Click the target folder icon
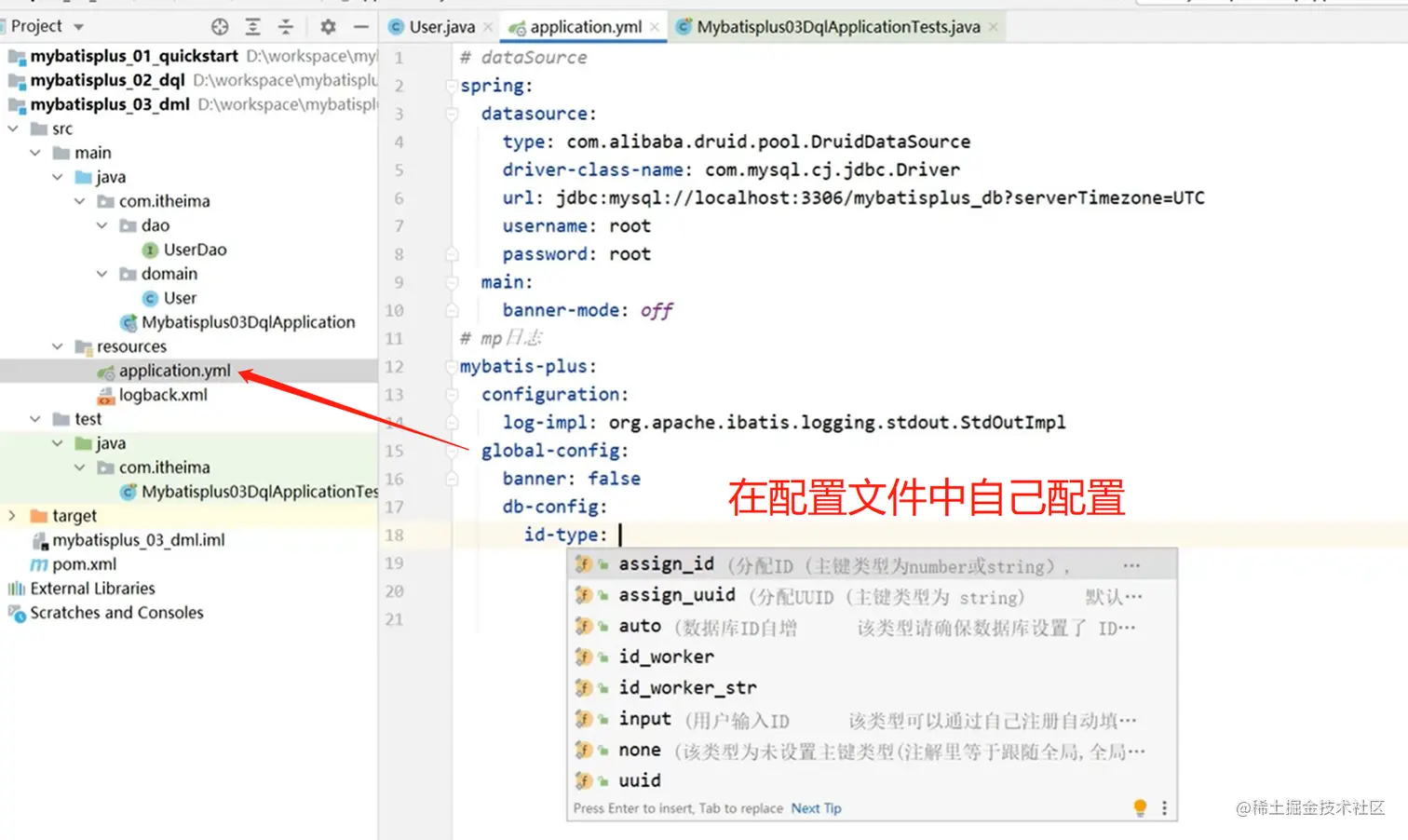The image size is (1408, 840). tap(39, 516)
